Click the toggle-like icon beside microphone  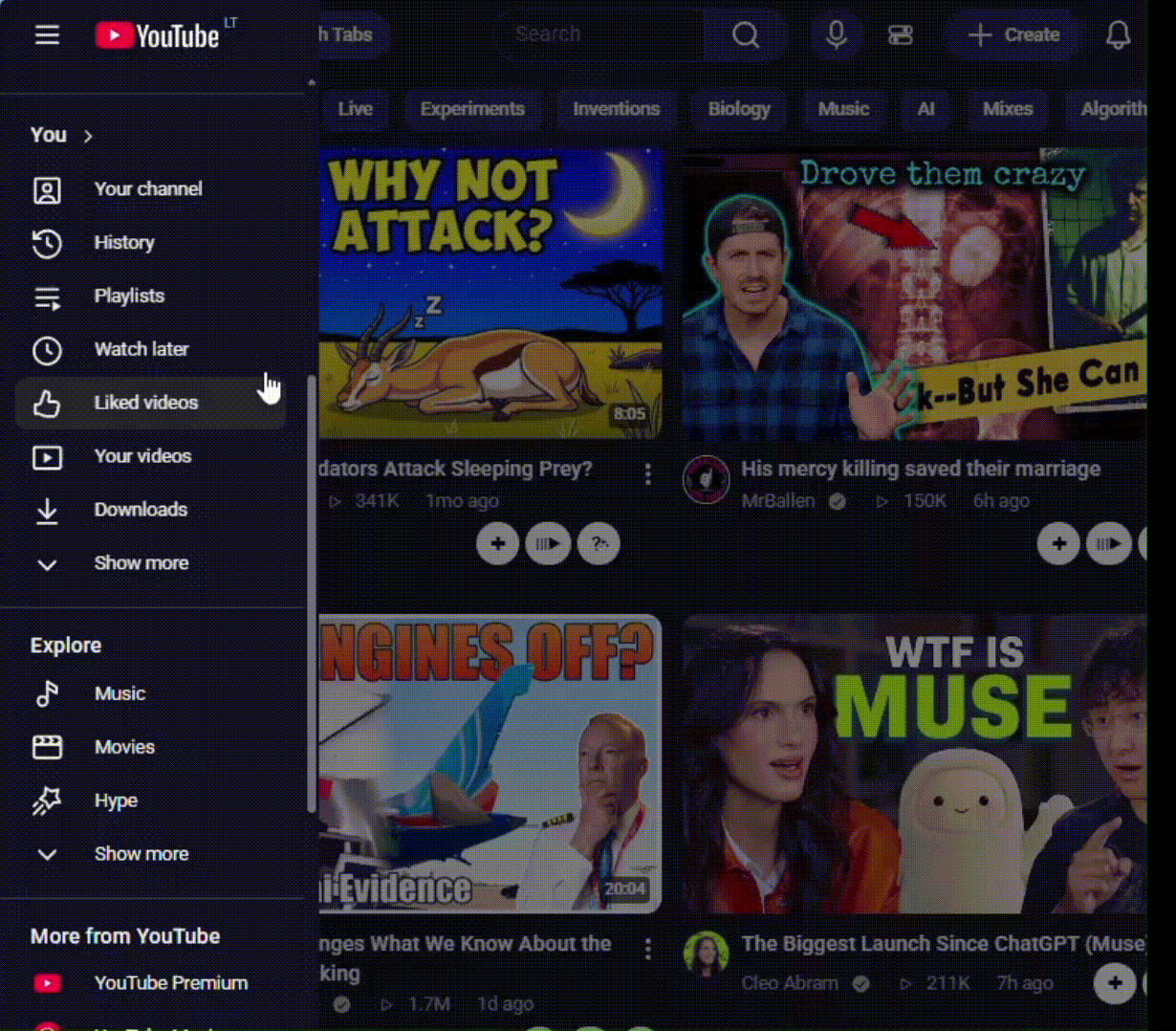click(x=900, y=35)
